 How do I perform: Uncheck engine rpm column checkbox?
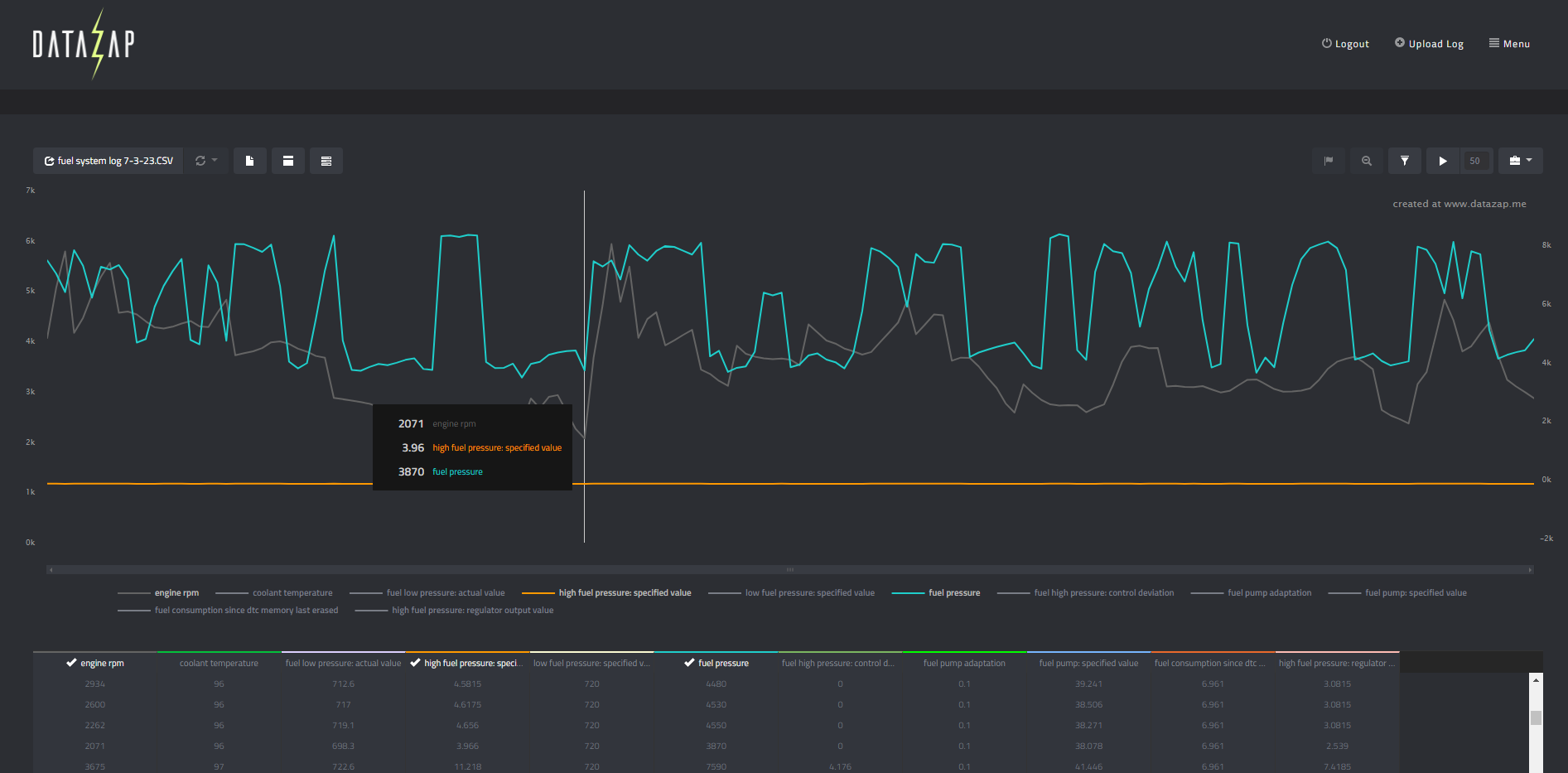[x=72, y=663]
